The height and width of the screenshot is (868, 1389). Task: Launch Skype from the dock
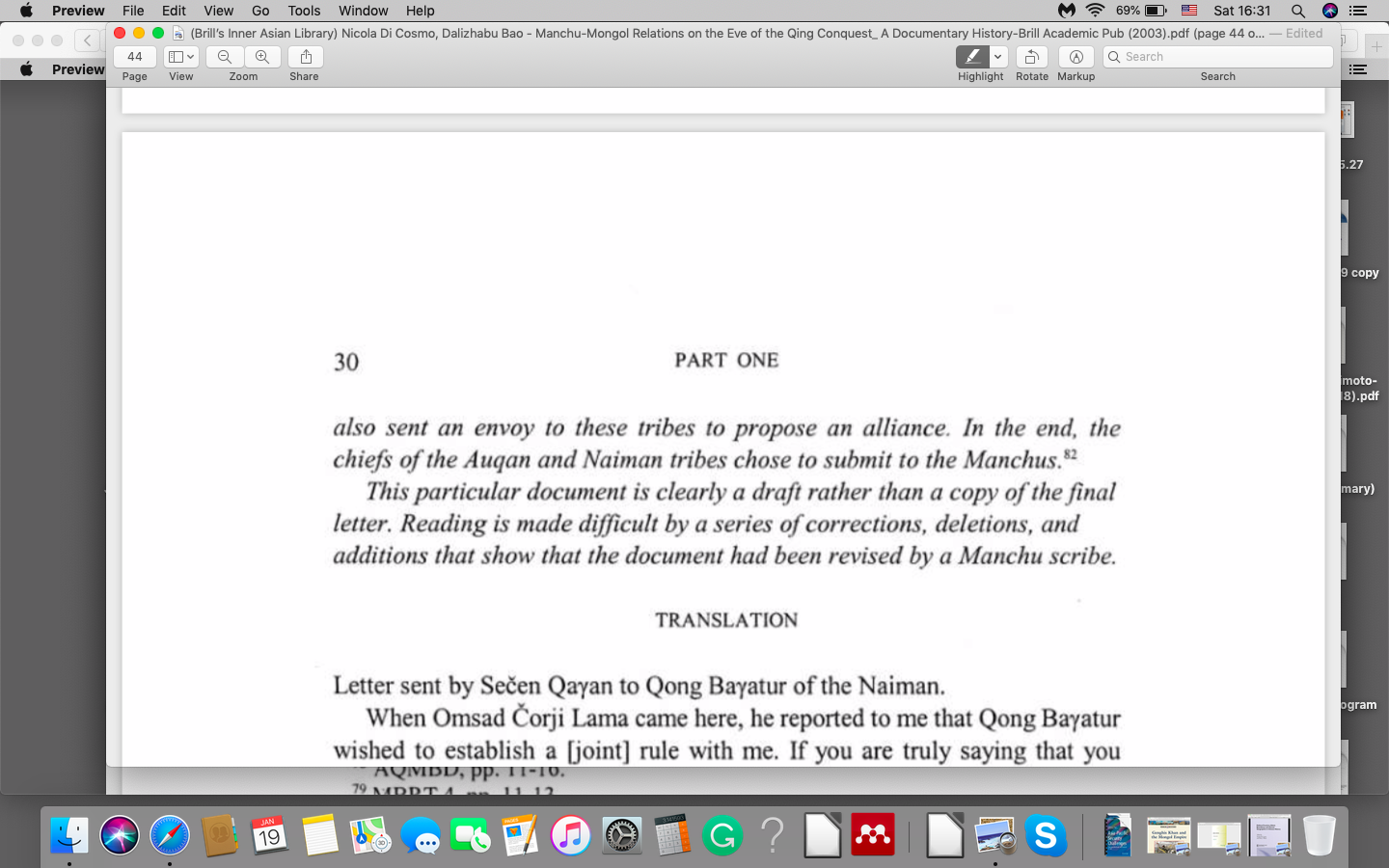coord(1046,835)
